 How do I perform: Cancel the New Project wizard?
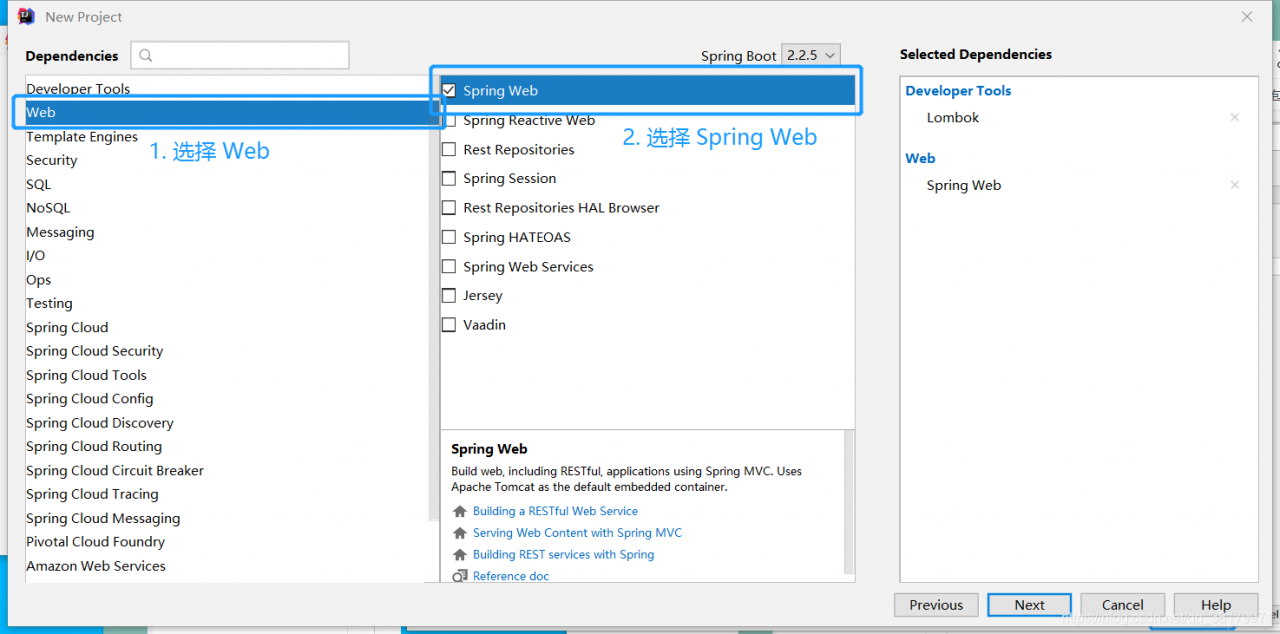(1123, 605)
